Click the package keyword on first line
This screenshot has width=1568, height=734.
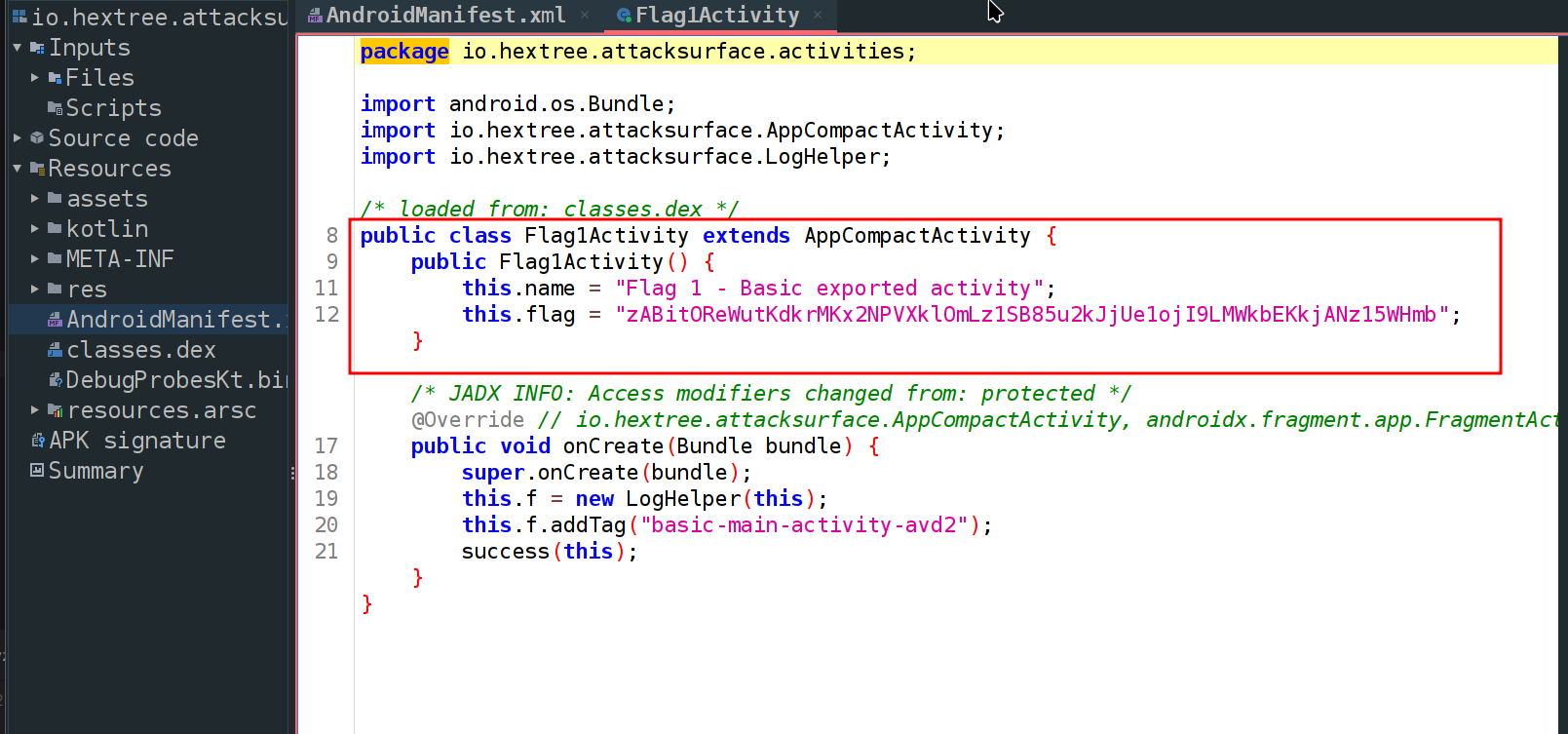coord(404,52)
